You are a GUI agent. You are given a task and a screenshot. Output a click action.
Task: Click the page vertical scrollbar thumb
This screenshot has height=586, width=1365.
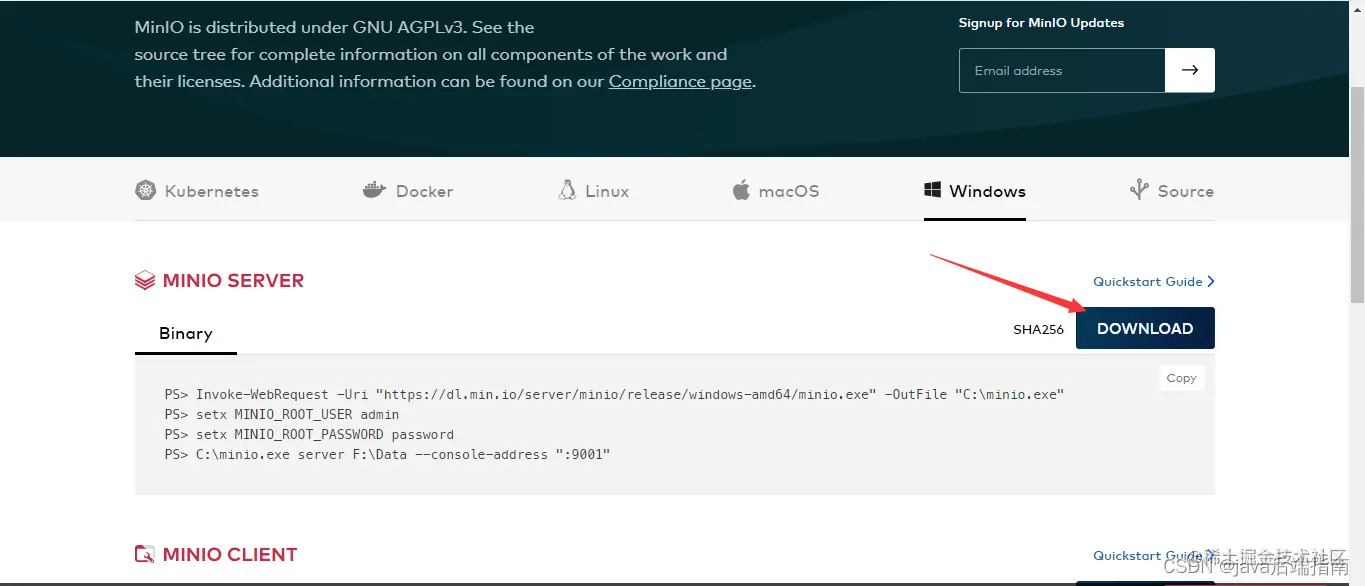pyautogui.click(x=1357, y=195)
